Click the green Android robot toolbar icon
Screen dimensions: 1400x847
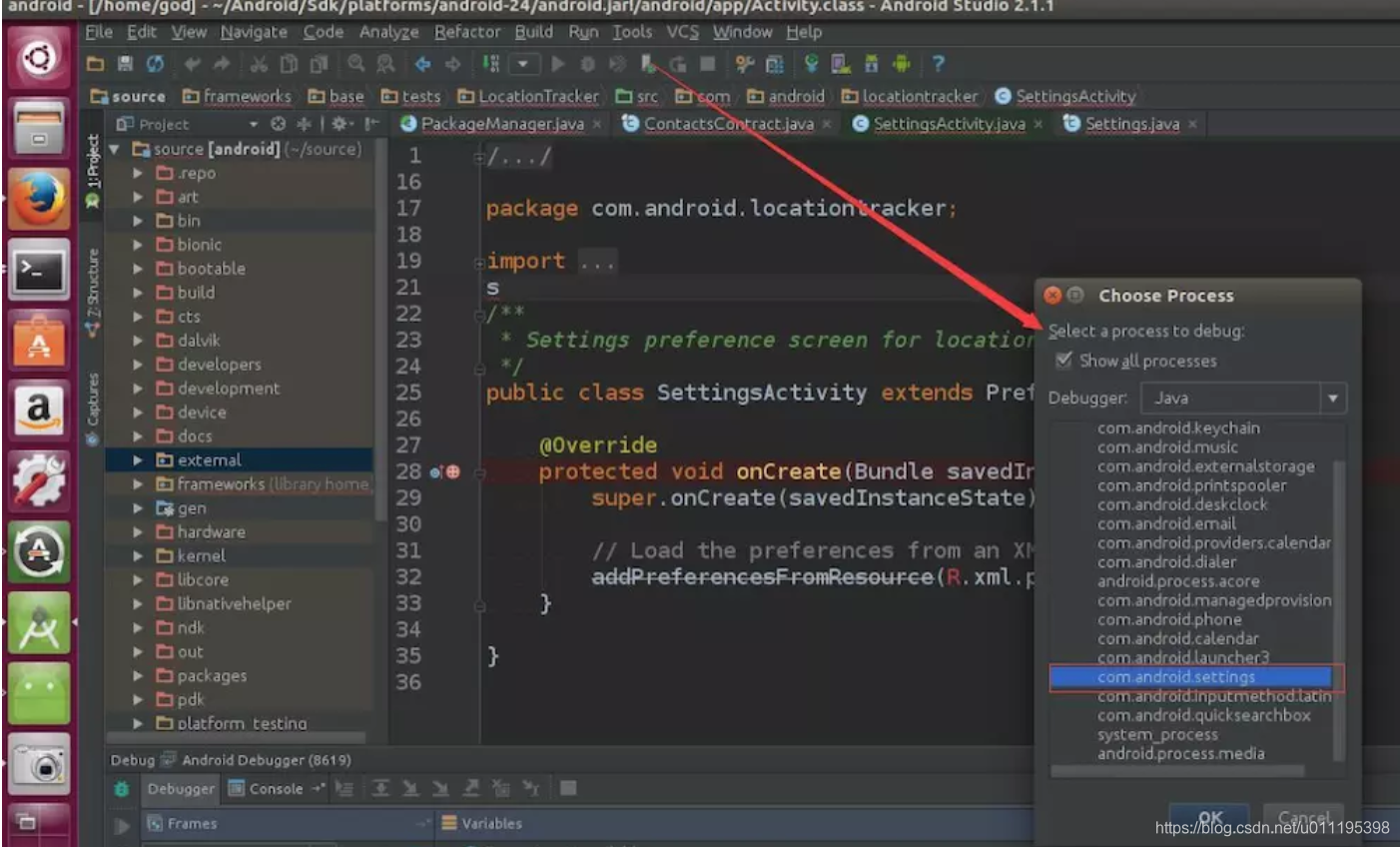[x=902, y=64]
